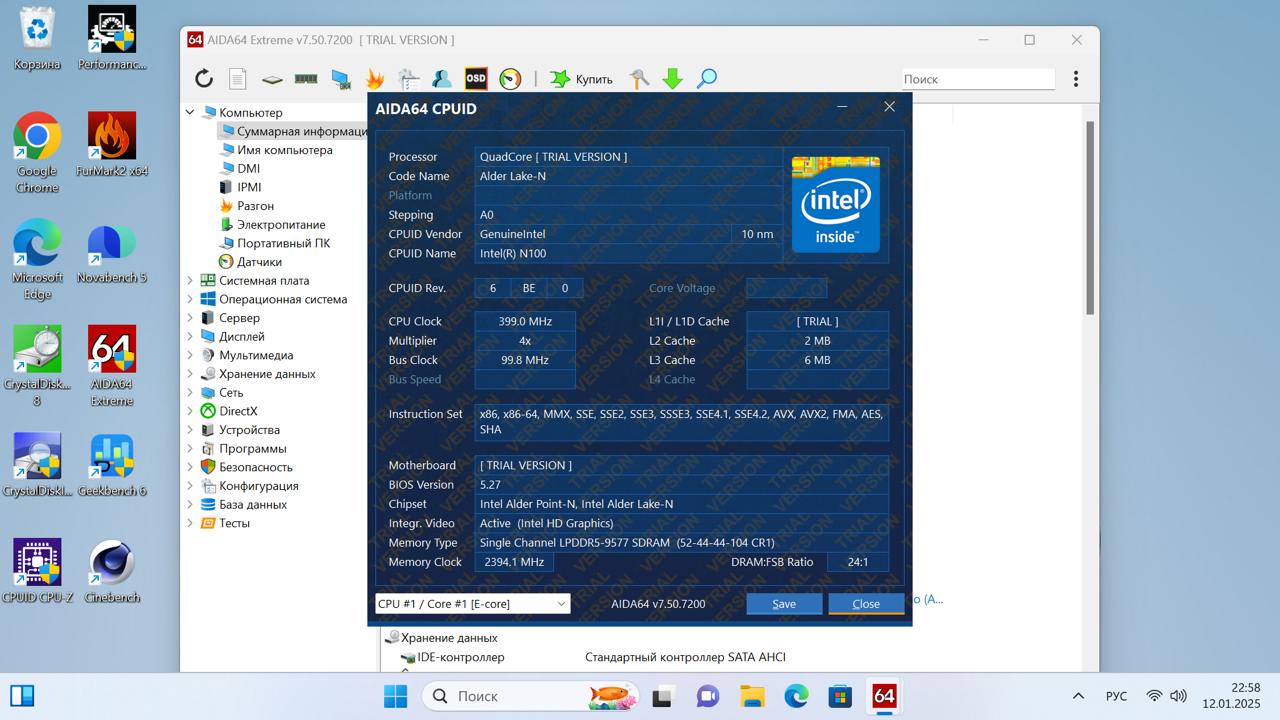Open Geekbench 6 desktop shortcut
1280x720 pixels.
click(112, 465)
